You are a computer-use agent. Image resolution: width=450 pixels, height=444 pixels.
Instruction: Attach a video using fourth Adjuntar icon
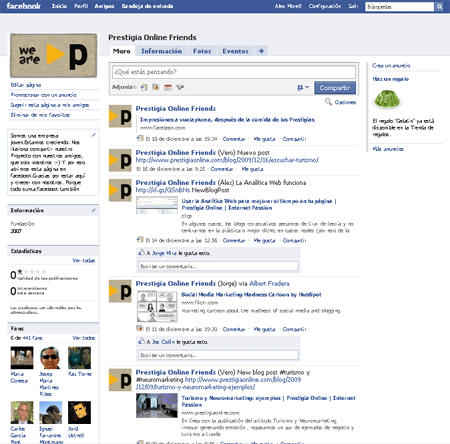click(180, 87)
